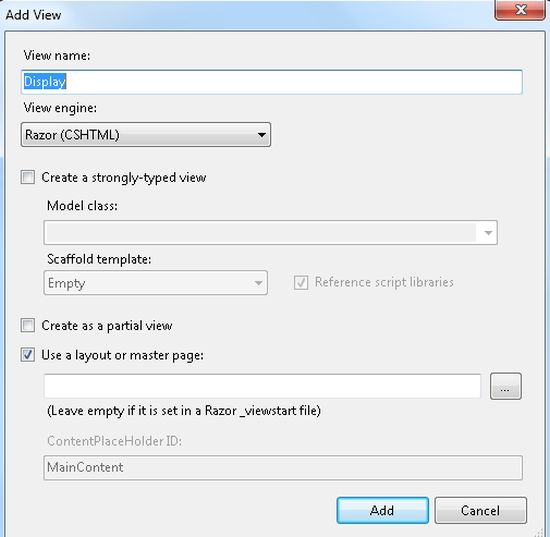Click the arrow on the View engine dropdown
Viewport: 550px width, 537px height.
coord(261,135)
